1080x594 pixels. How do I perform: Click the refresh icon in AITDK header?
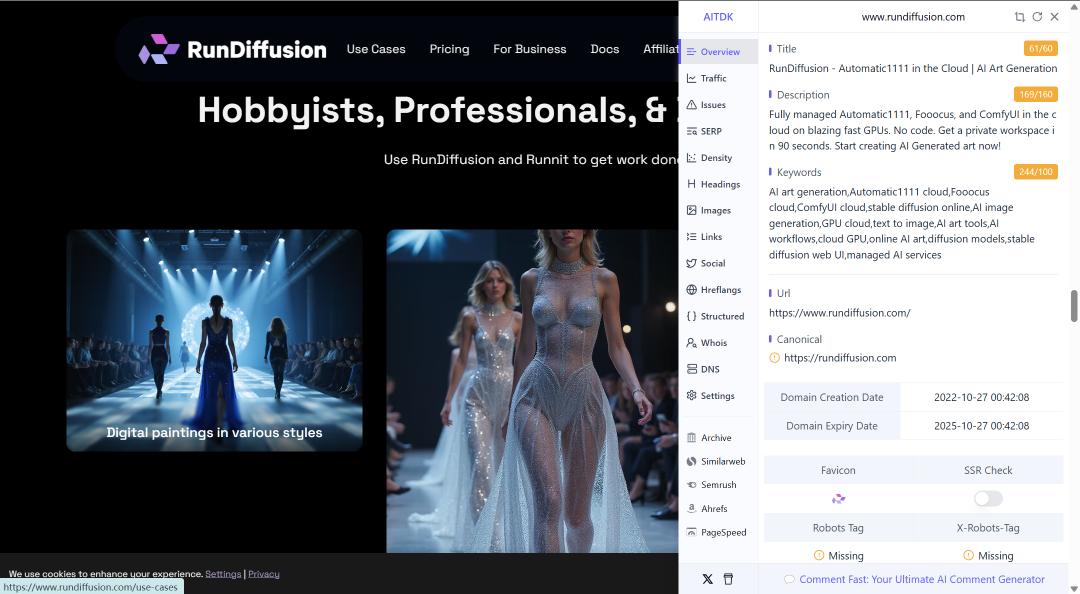[x=1037, y=17]
